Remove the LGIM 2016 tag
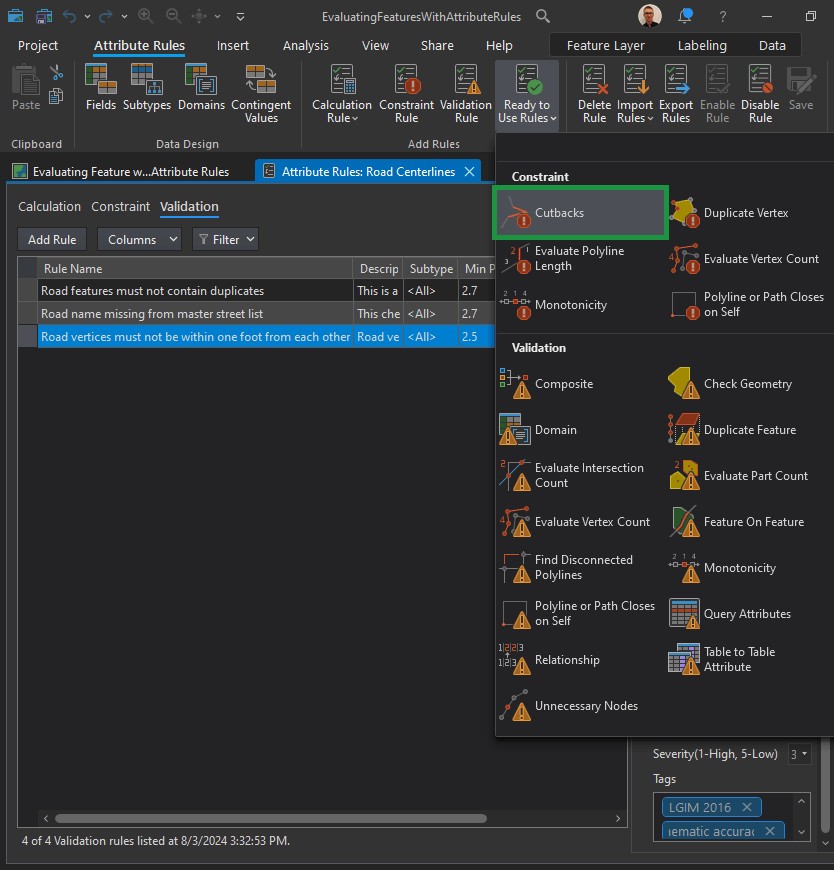834x870 pixels. (x=748, y=807)
